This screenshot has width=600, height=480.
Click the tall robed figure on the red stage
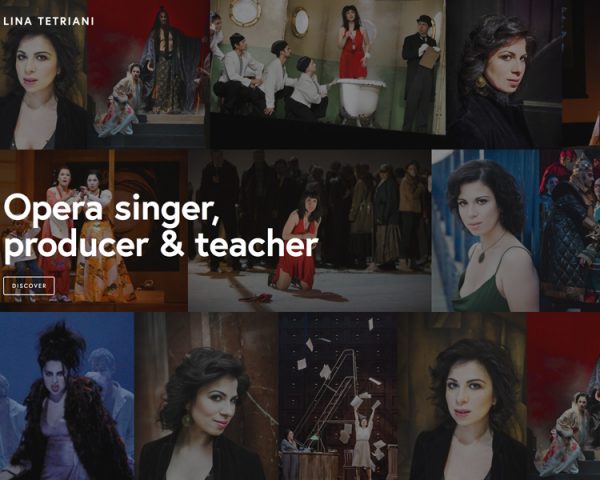(x=166, y=61)
